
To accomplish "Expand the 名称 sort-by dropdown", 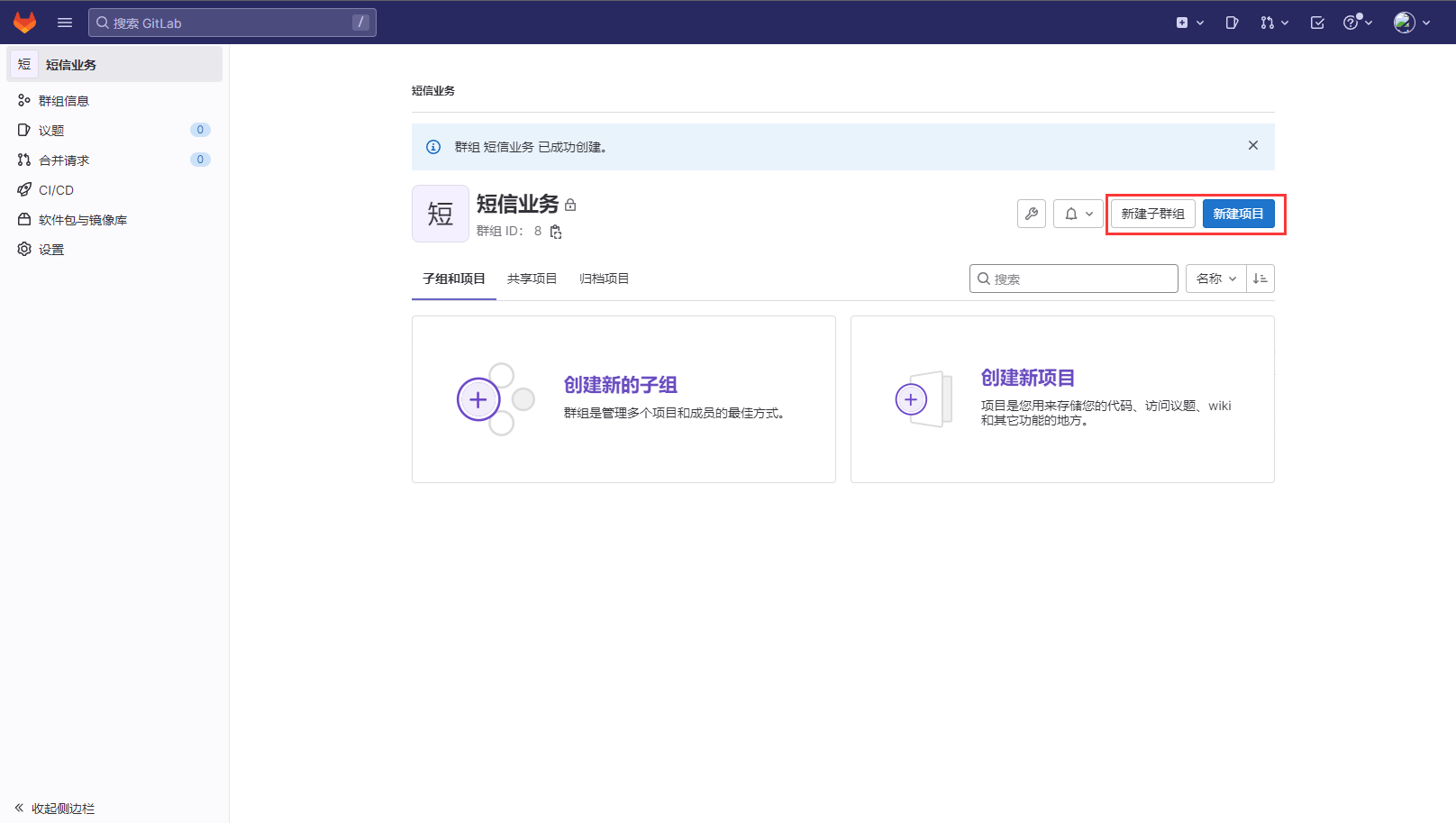I will click(x=1215, y=279).
